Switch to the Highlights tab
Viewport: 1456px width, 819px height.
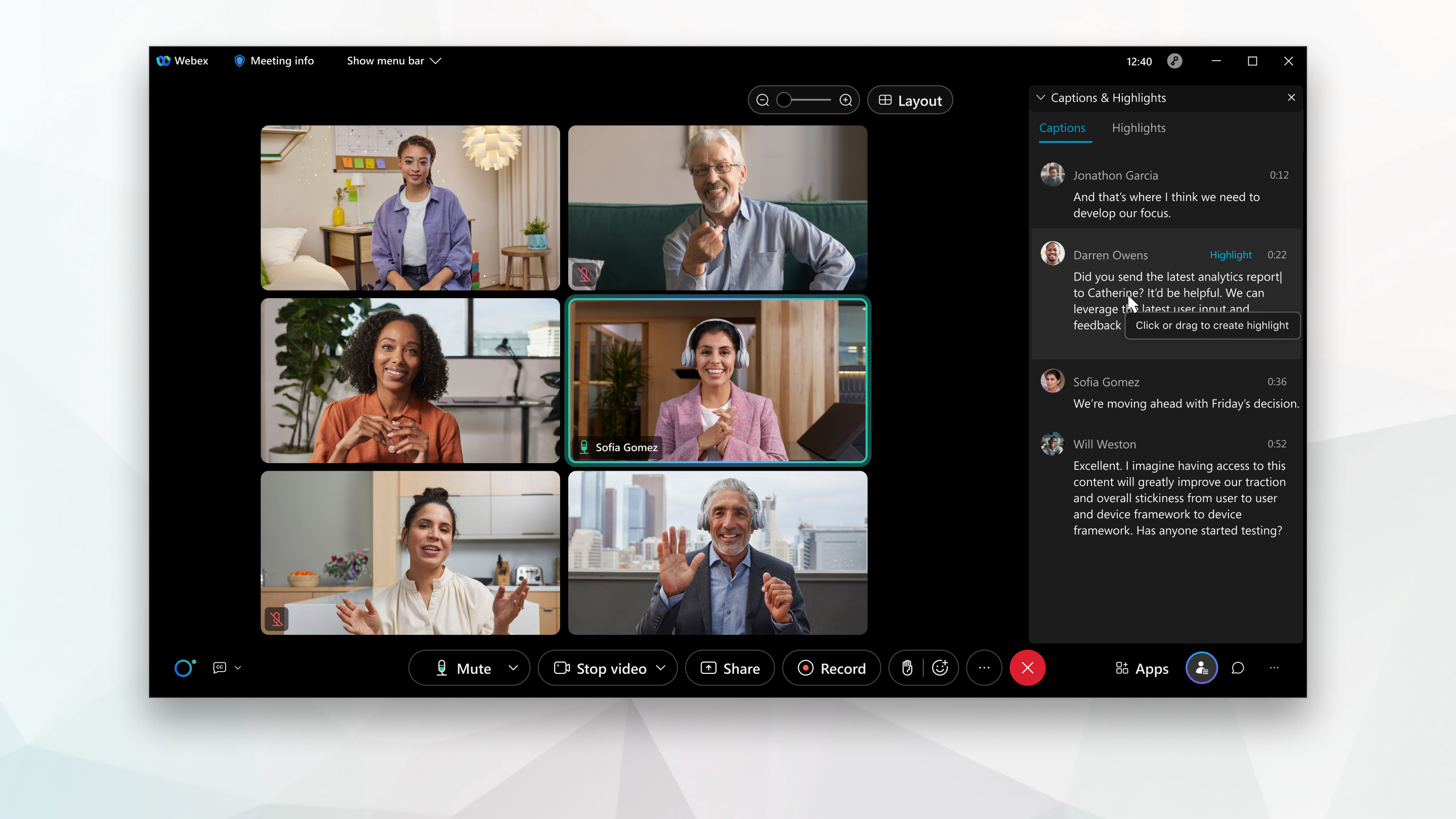pos(1138,128)
